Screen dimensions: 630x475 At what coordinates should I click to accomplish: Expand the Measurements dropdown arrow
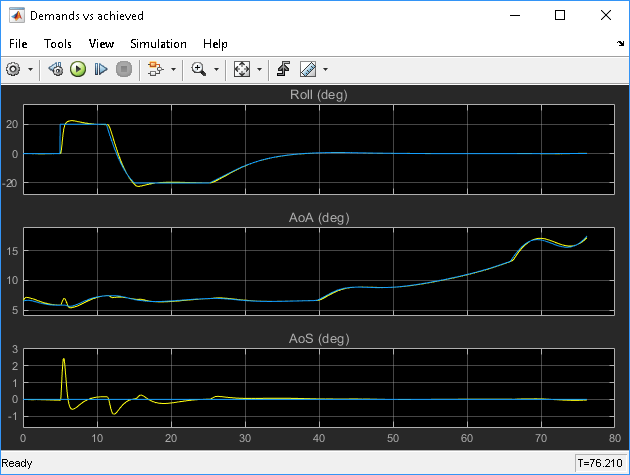(325, 70)
